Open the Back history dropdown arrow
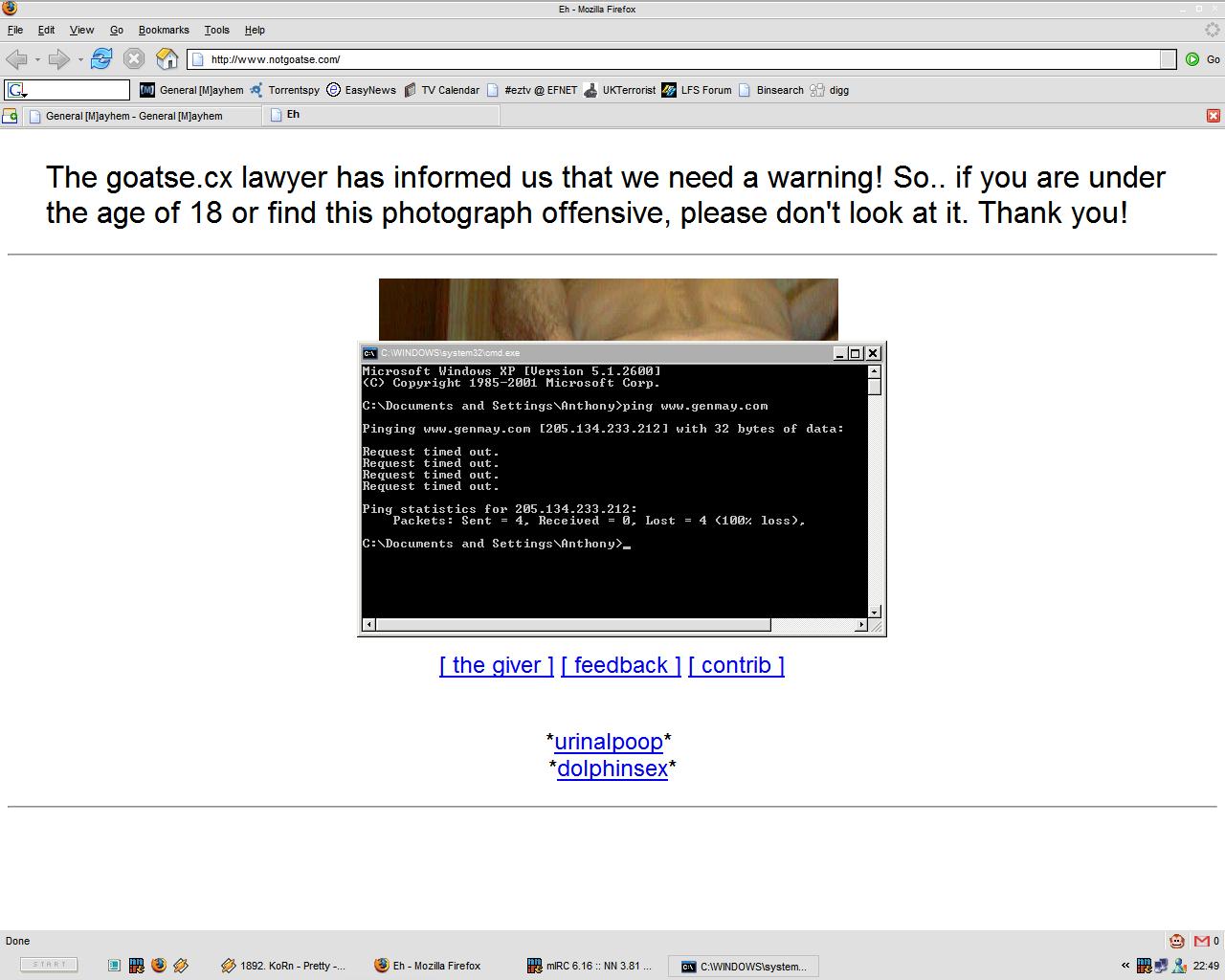Screen dimensions: 1225x980 tap(37, 59)
